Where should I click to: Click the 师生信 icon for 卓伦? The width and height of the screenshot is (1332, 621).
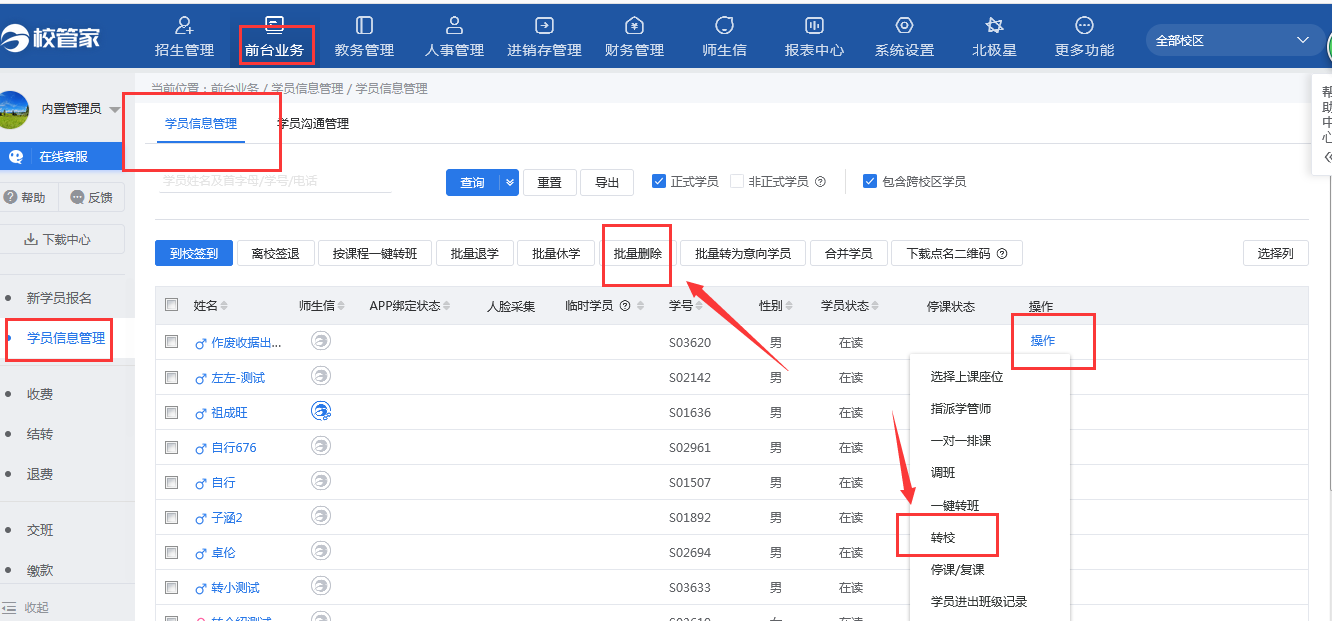coord(321,551)
